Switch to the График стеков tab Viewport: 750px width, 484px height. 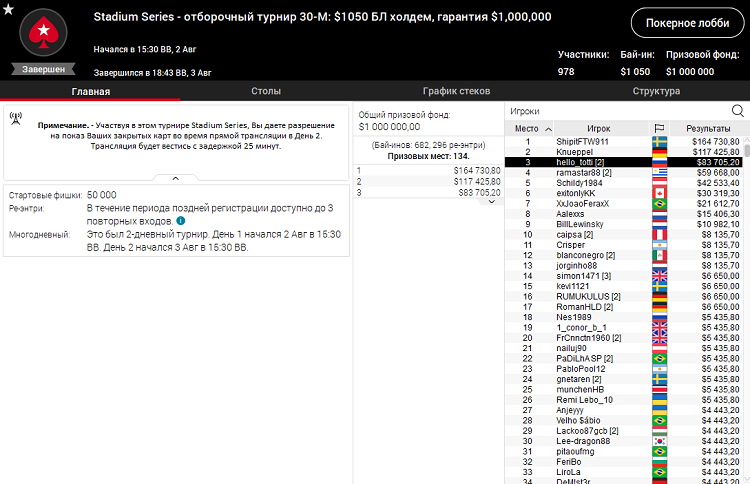click(x=456, y=91)
